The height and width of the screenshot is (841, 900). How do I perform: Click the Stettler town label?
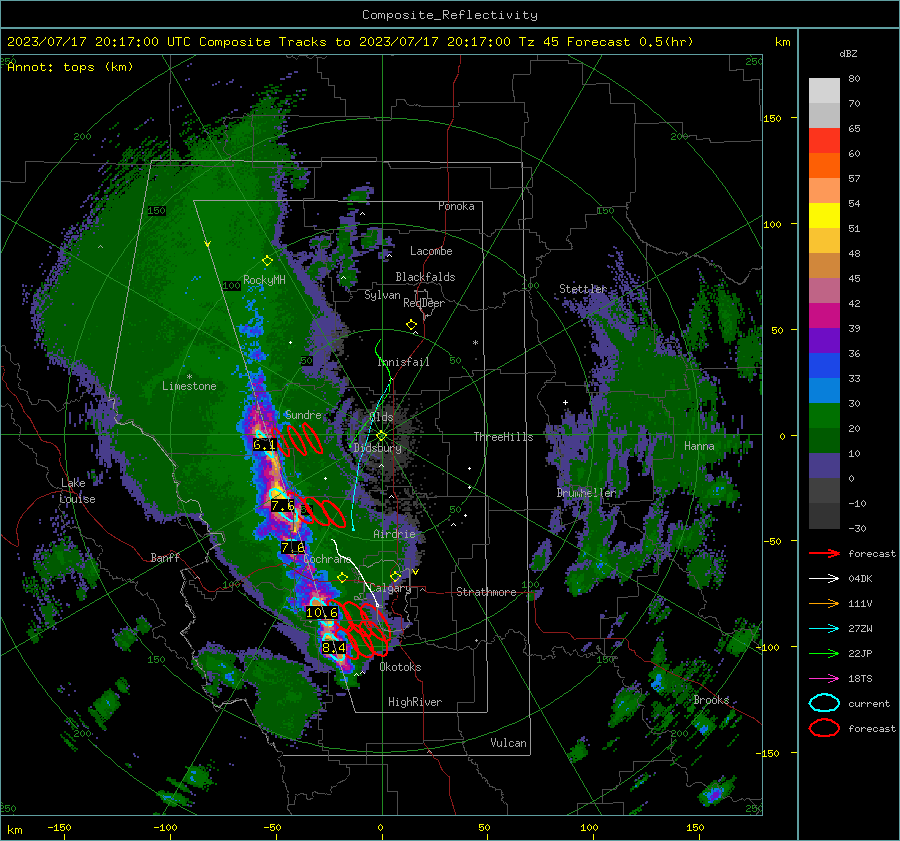click(x=583, y=289)
